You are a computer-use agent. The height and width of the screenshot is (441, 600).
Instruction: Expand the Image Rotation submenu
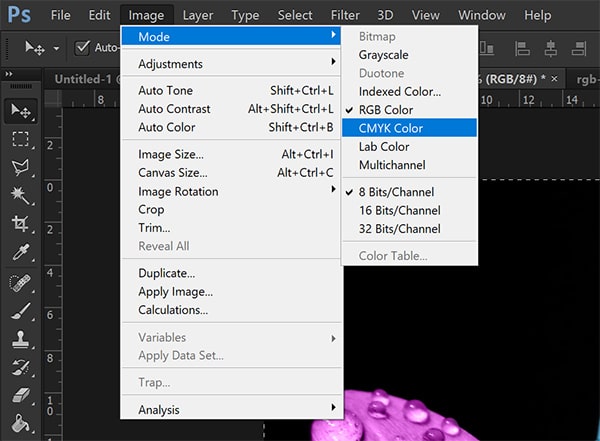click(x=231, y=191)
